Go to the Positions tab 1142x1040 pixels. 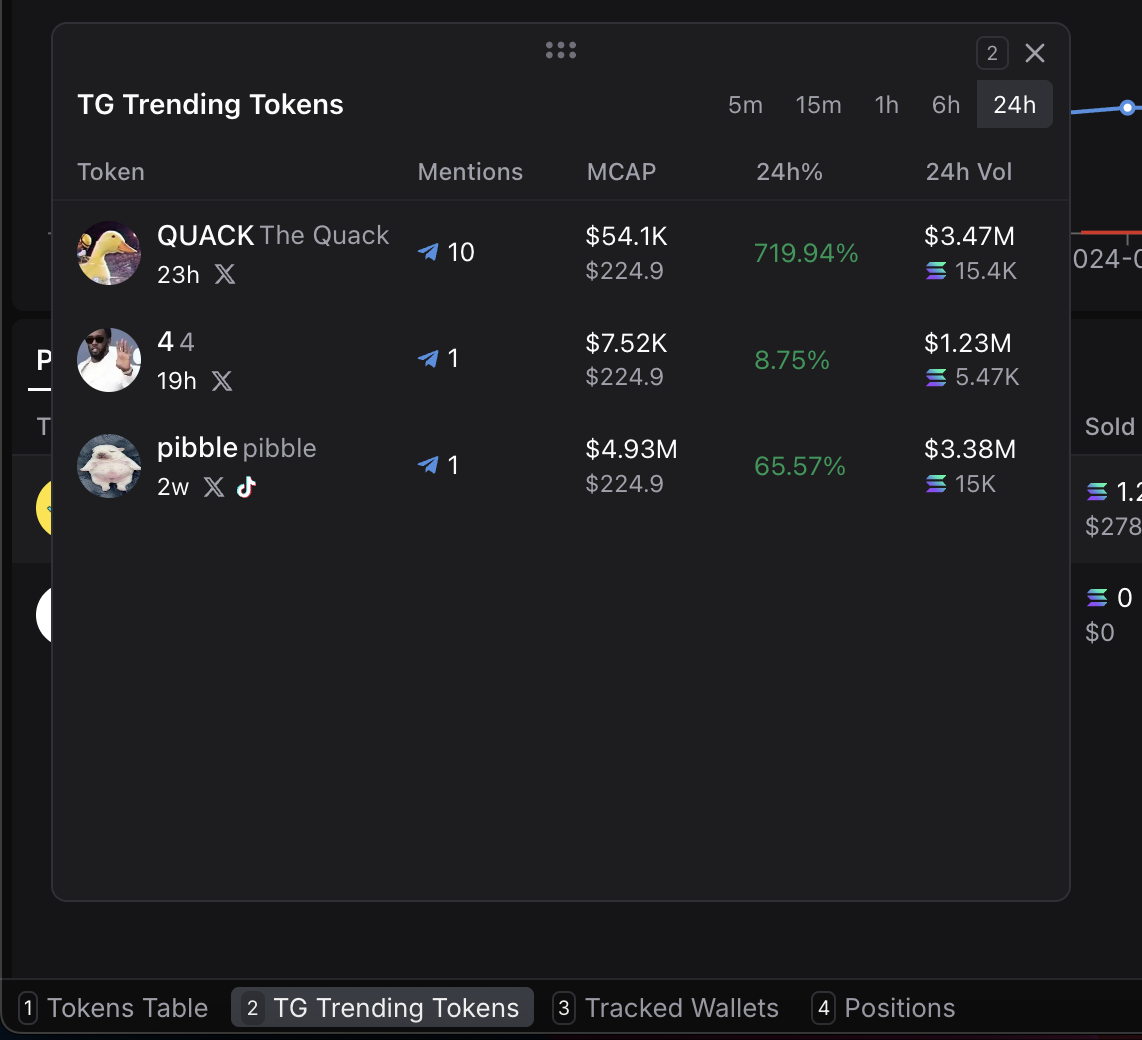(885, 1008)
